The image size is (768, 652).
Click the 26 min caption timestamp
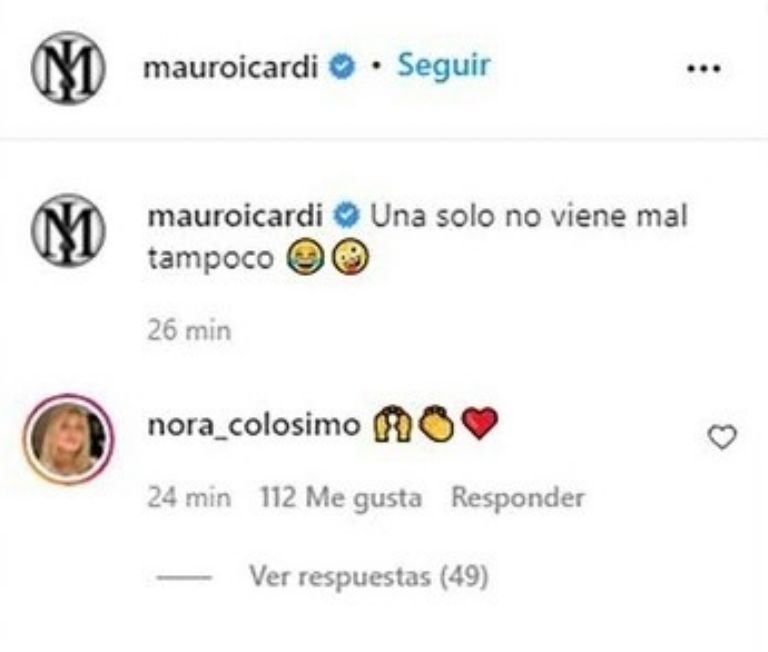coord(189,331)
